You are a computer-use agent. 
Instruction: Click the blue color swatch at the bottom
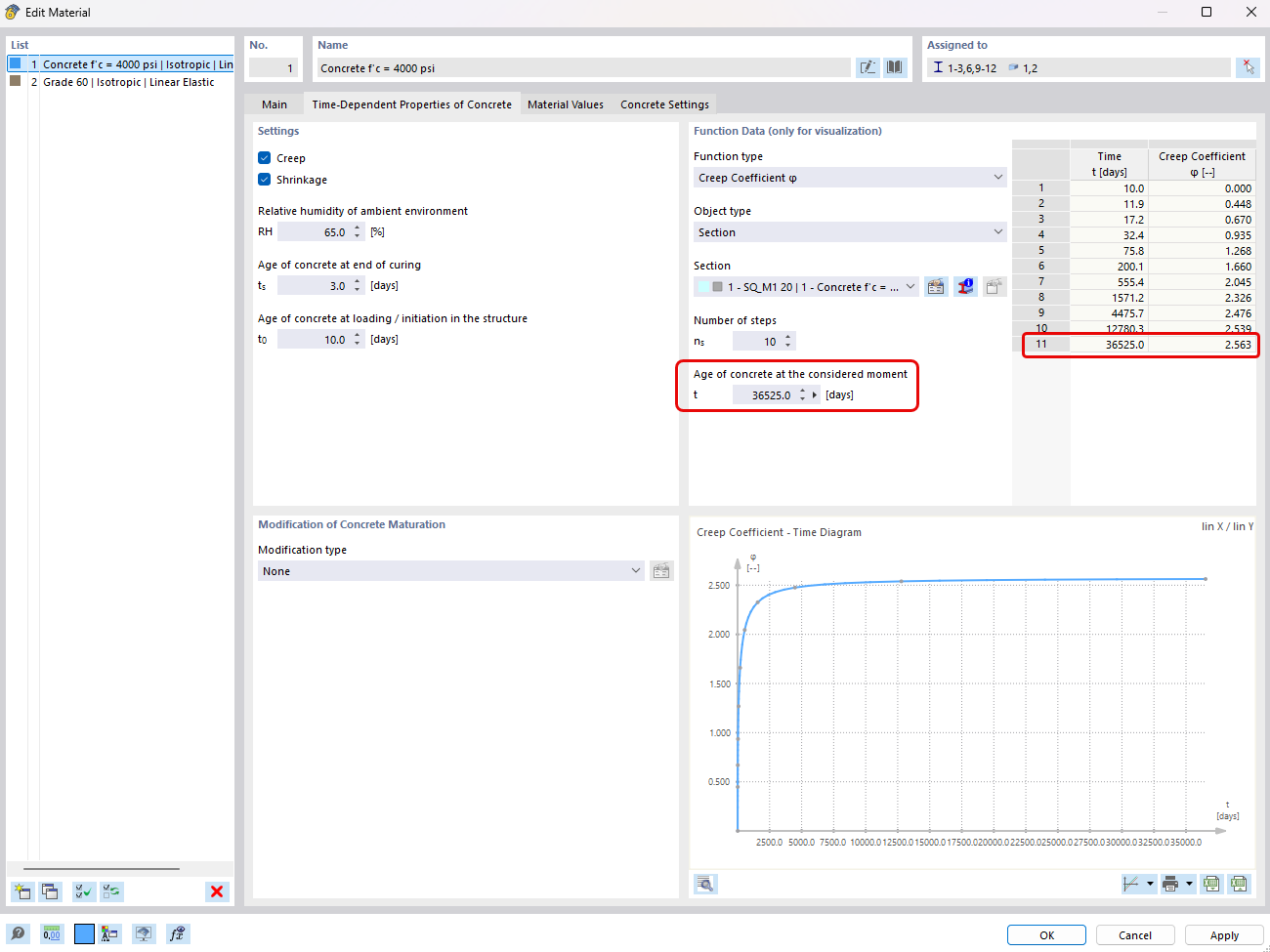pos(84,933)
